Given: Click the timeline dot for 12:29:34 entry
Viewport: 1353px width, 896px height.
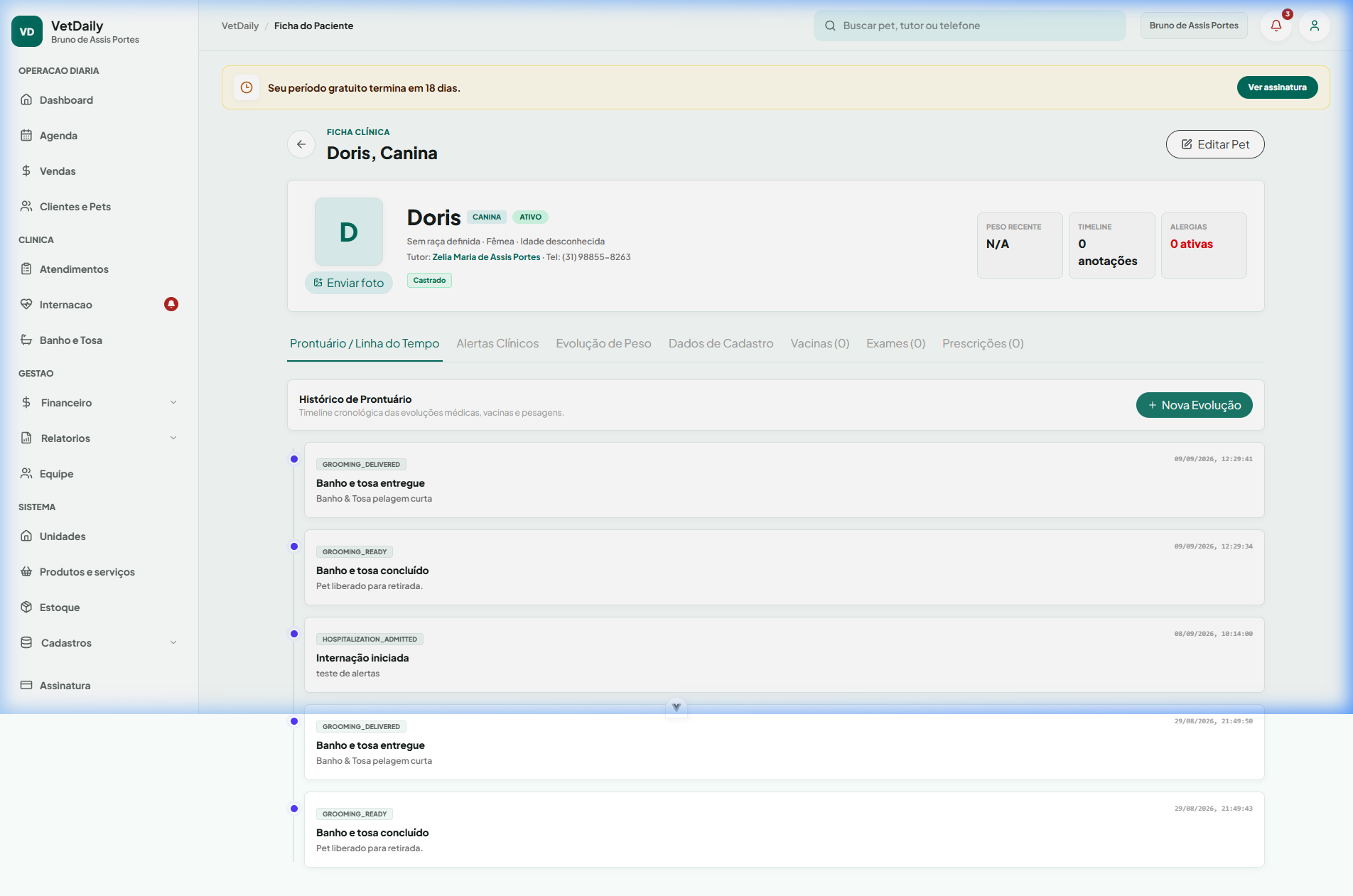Looking at the screenshot, I should point(294,546).
